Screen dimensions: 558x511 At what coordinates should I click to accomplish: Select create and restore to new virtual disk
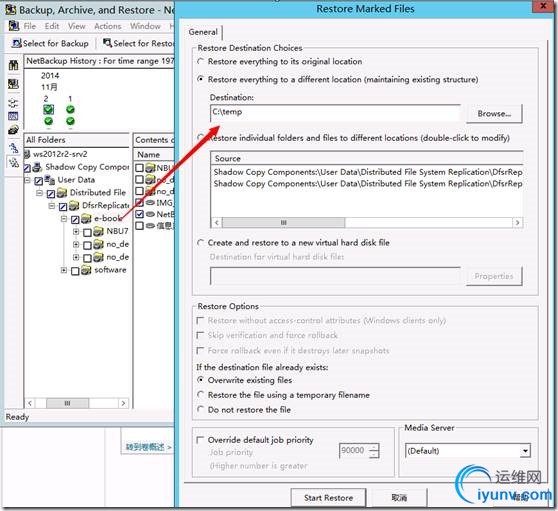(201, 243)
